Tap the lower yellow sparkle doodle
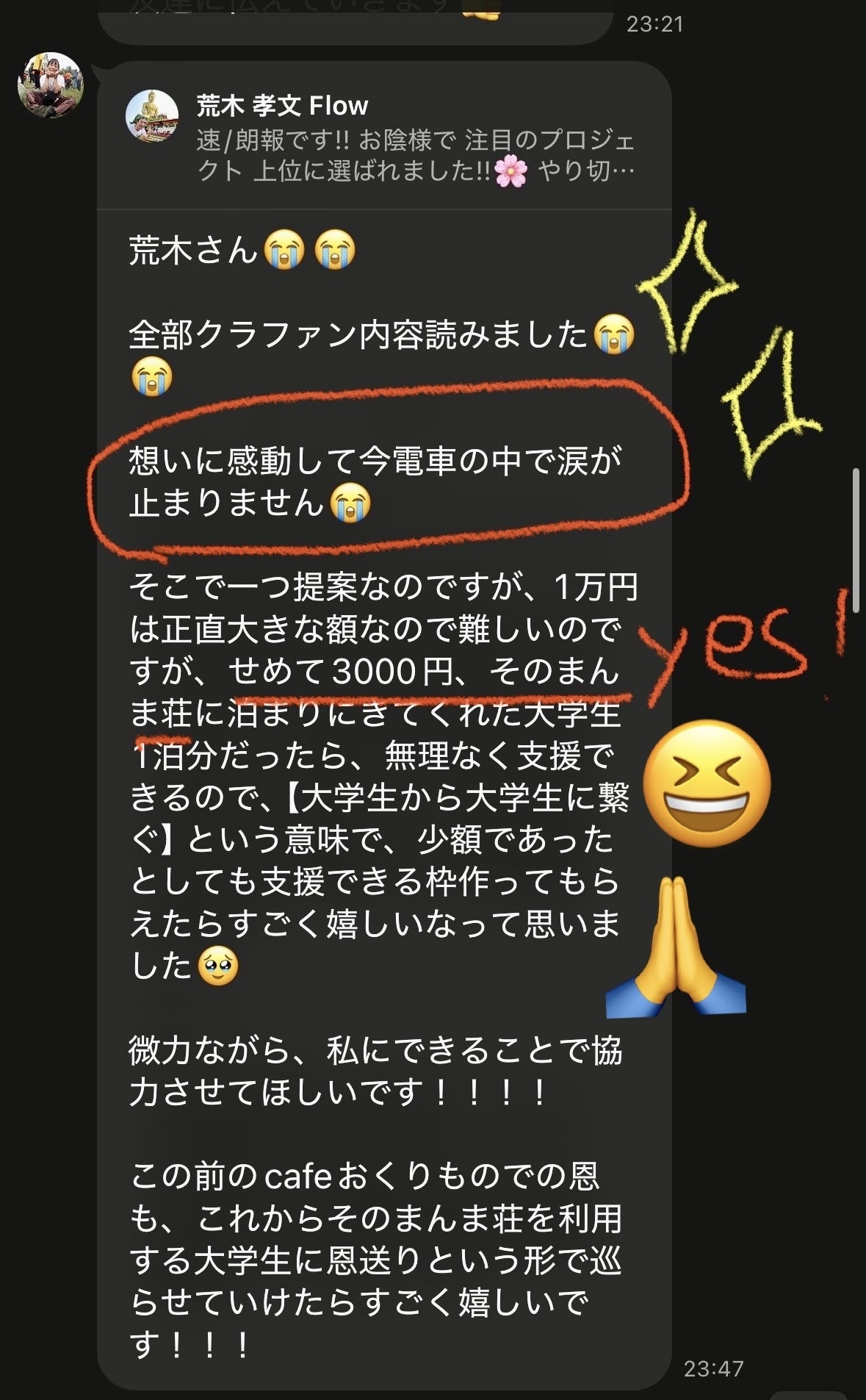Viewport: 866px width, 1400px height. 771,403
